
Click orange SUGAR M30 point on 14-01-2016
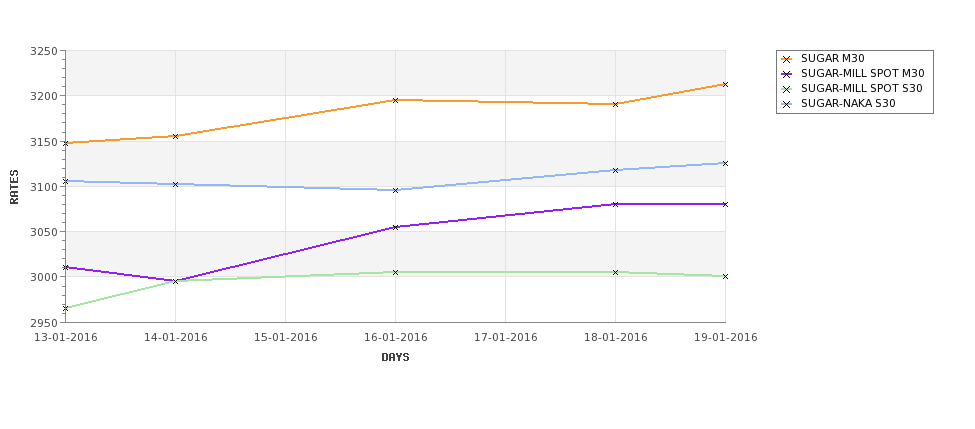(x=175, y=136)
